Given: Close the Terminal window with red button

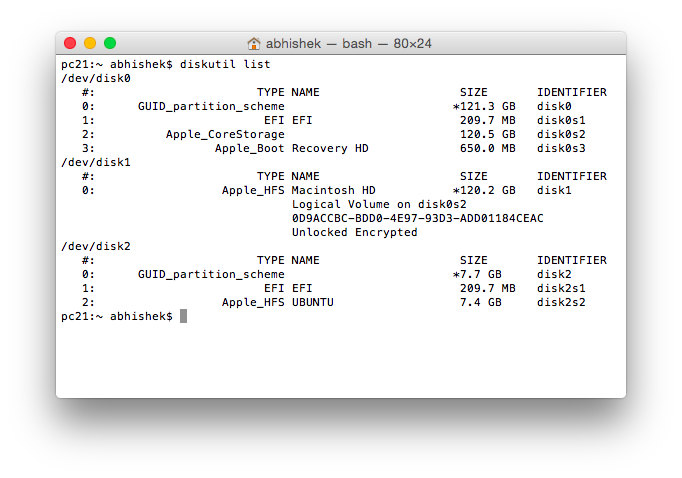Looking at the screenshot, I should [x=70, y=43].
